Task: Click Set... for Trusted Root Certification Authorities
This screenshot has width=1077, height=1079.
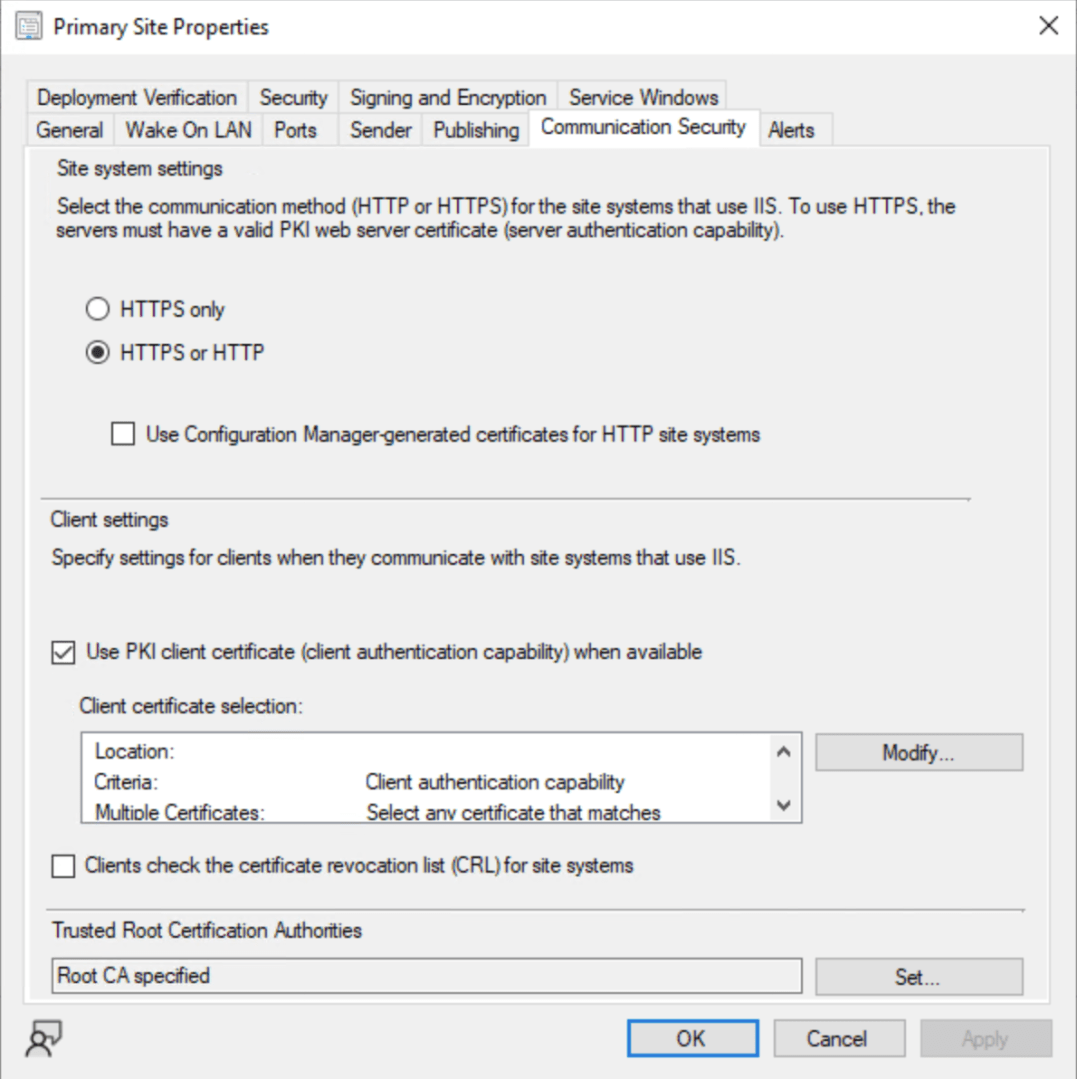Action: pos(918,977)
